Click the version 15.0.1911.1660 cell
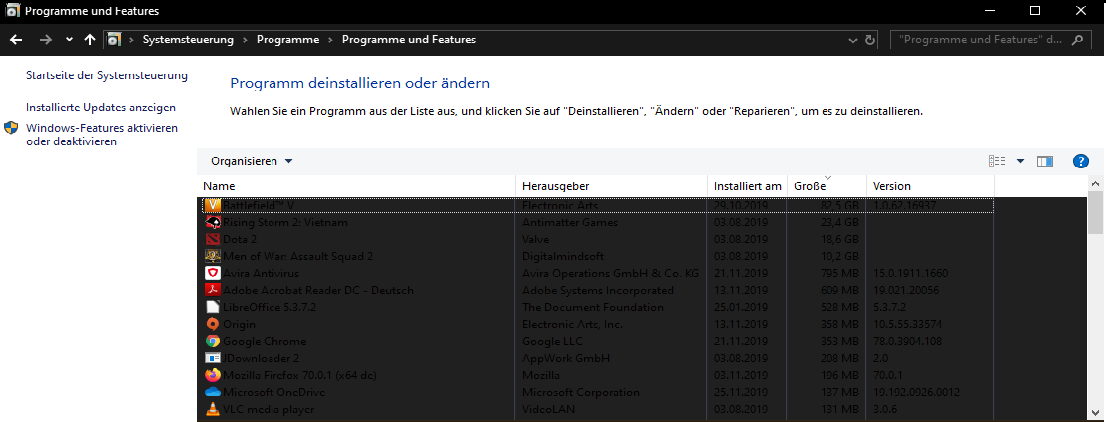 (911, 273)
